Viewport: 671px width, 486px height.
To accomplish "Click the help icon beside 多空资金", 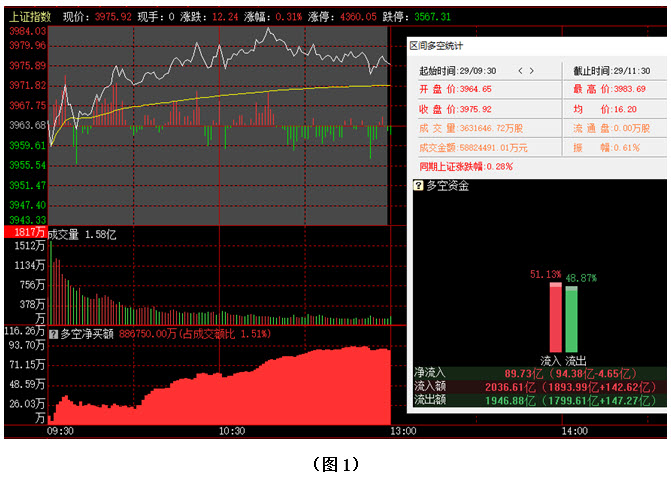I will point(418,185).
